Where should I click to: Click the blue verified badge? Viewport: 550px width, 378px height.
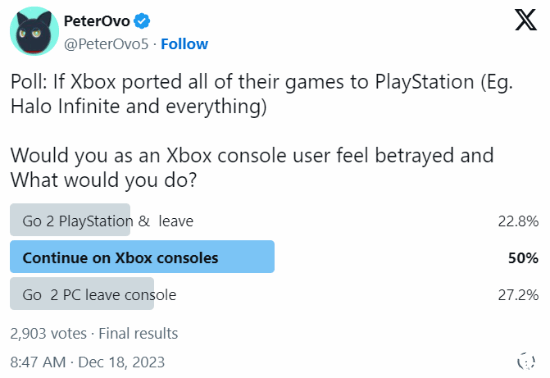[x=142, y=21]
